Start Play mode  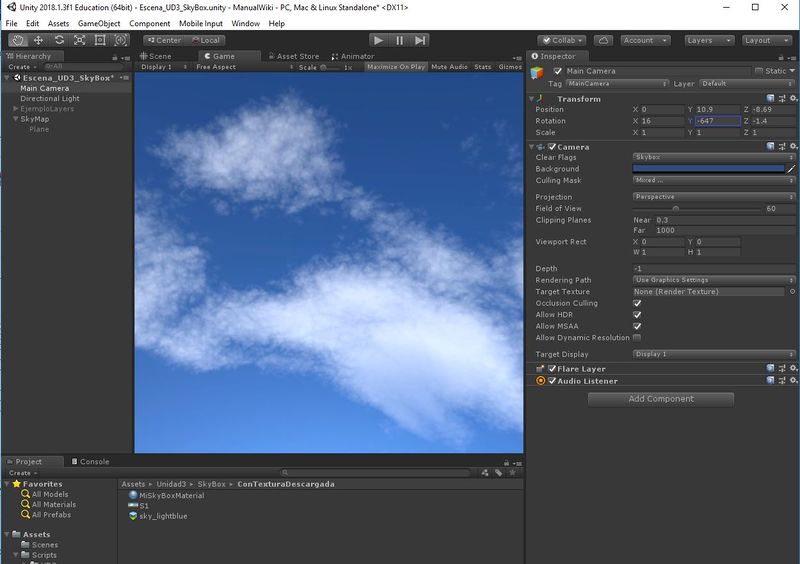379,40
